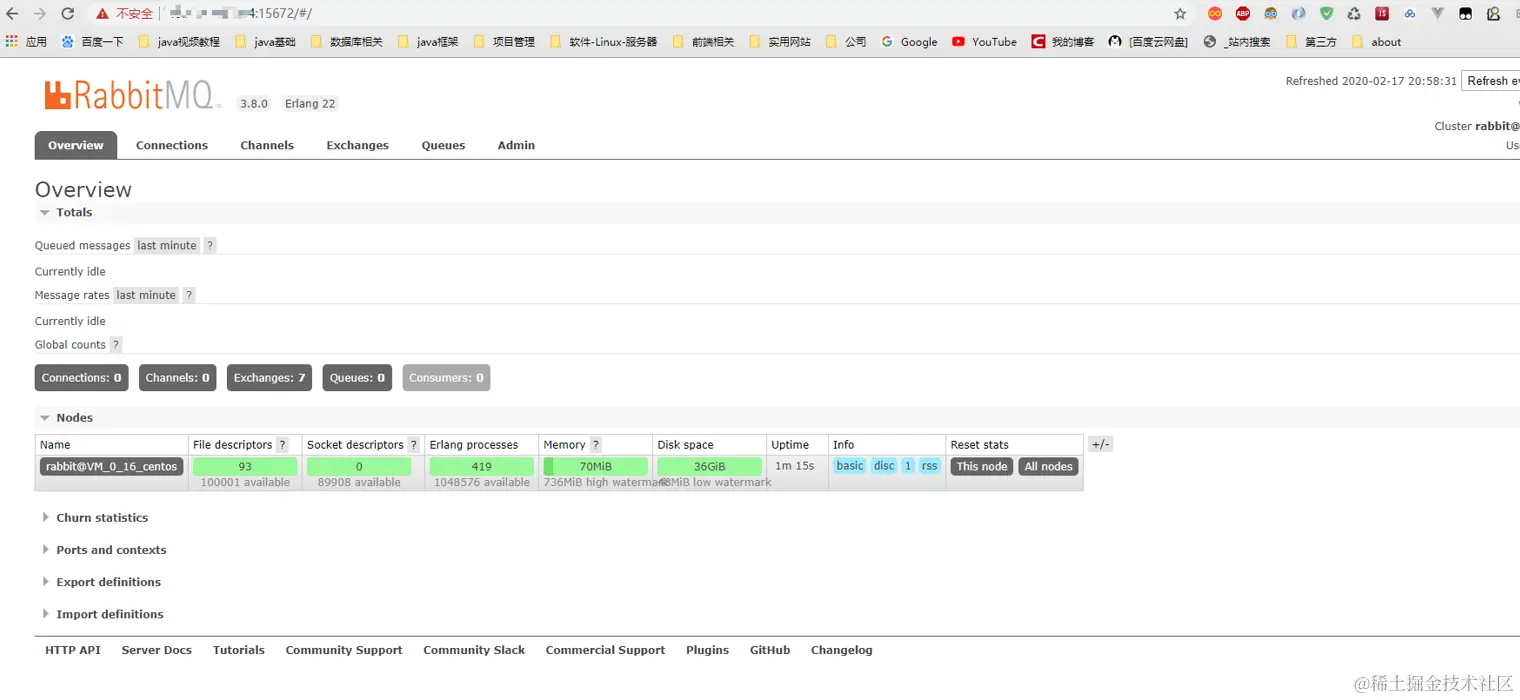Image resolution: width=1520 pixels, height=700 pixels.
Task: Open the Queued messages help question mark
Action: click(x=210, y=245)
